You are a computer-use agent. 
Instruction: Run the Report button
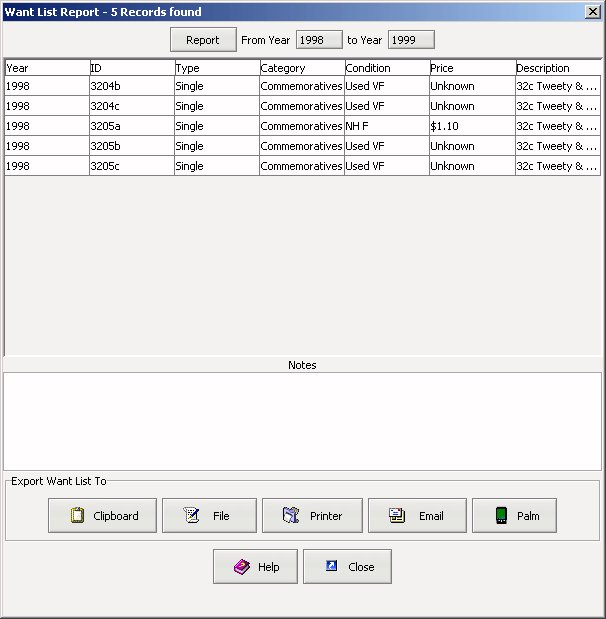[x=202, y=40]
